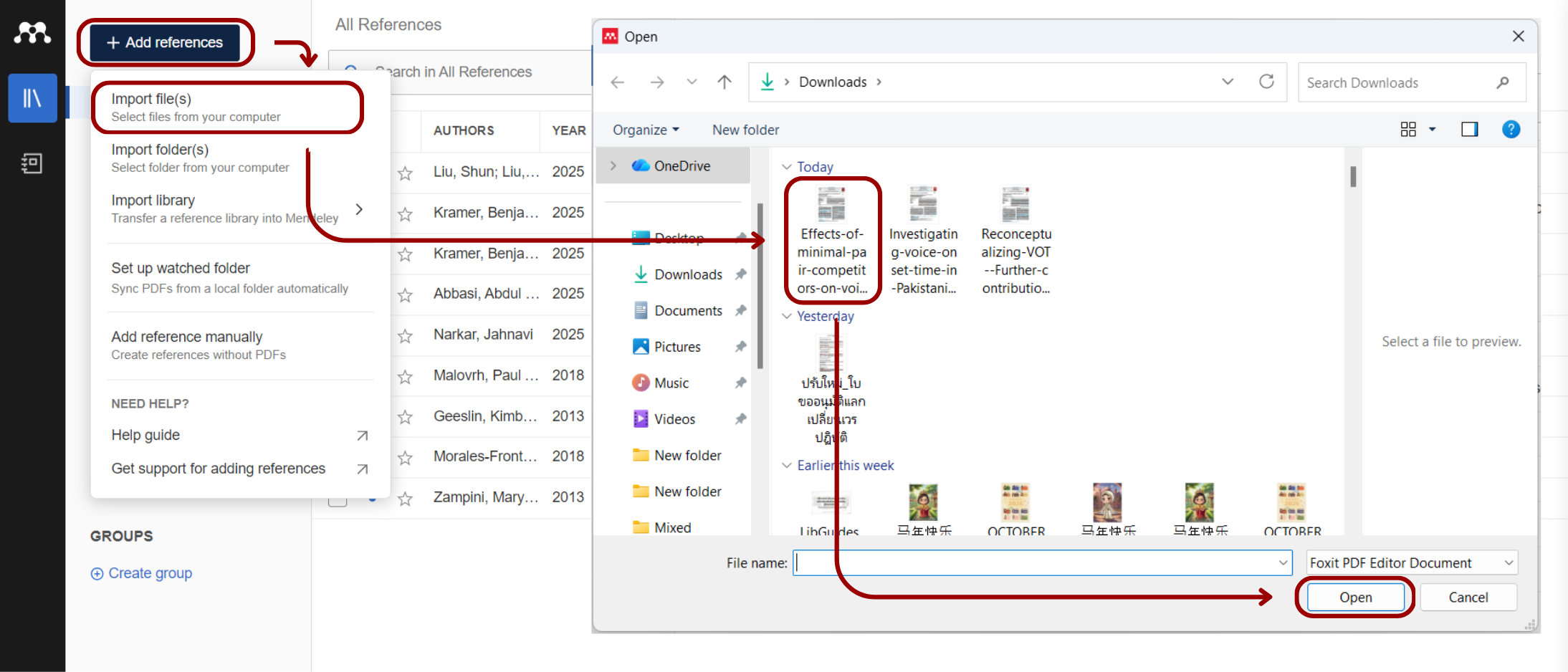Screen dimensions: 1568x672
Task: Open the Library sidebar icon
Action: pyautogui.click(x=32, y=98)
